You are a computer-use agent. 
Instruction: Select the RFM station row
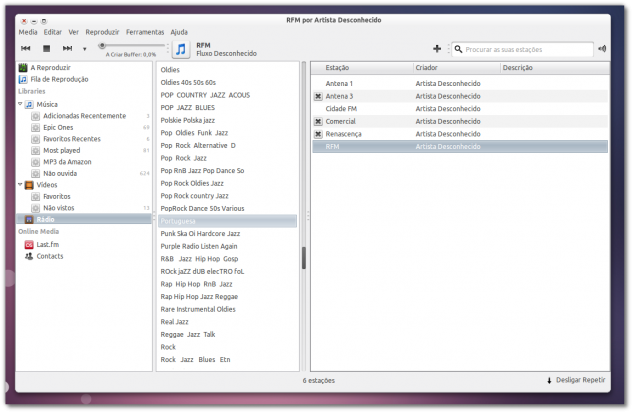click(x=460, y=147)
